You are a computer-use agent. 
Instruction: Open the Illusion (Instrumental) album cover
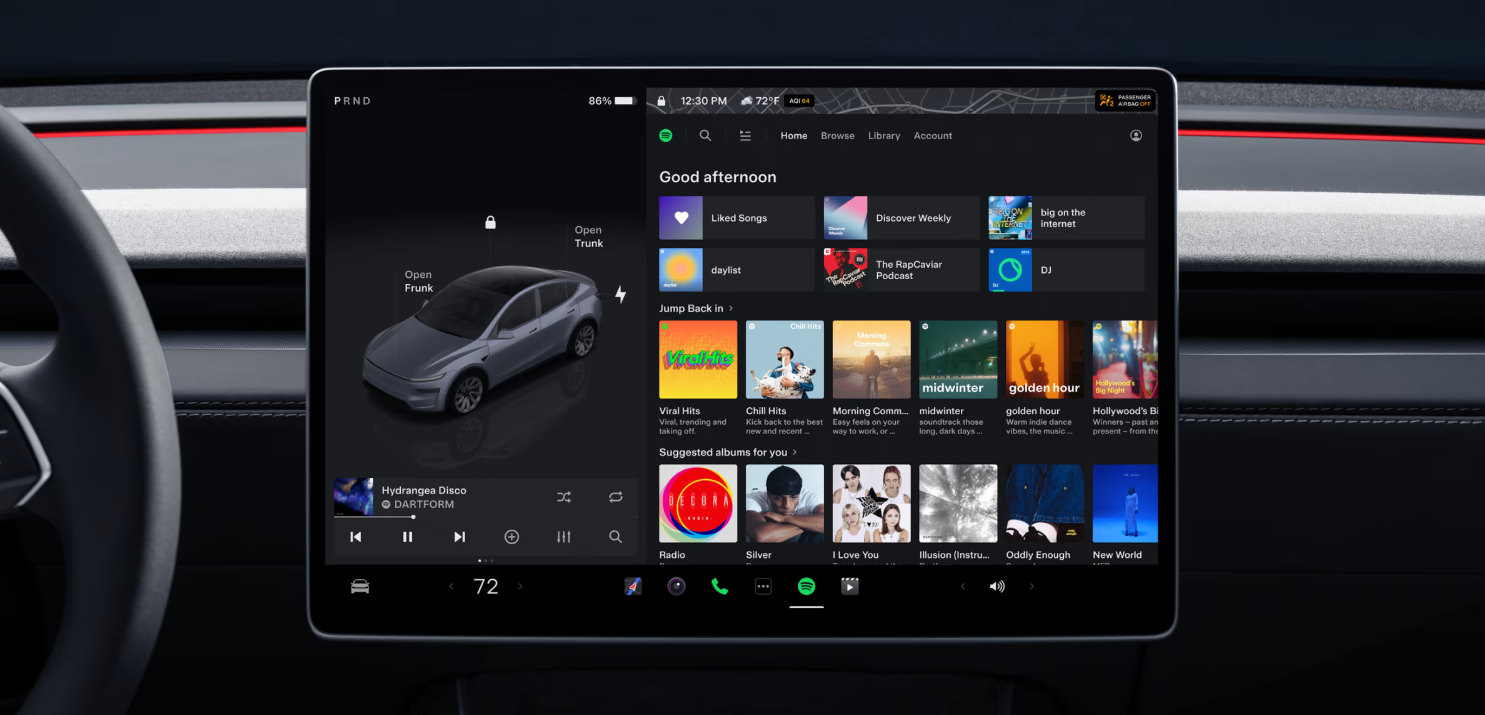958,503
